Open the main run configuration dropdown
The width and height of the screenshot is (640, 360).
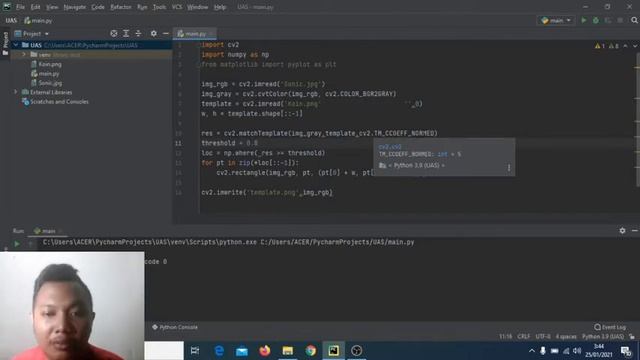[x=556, y=20]
